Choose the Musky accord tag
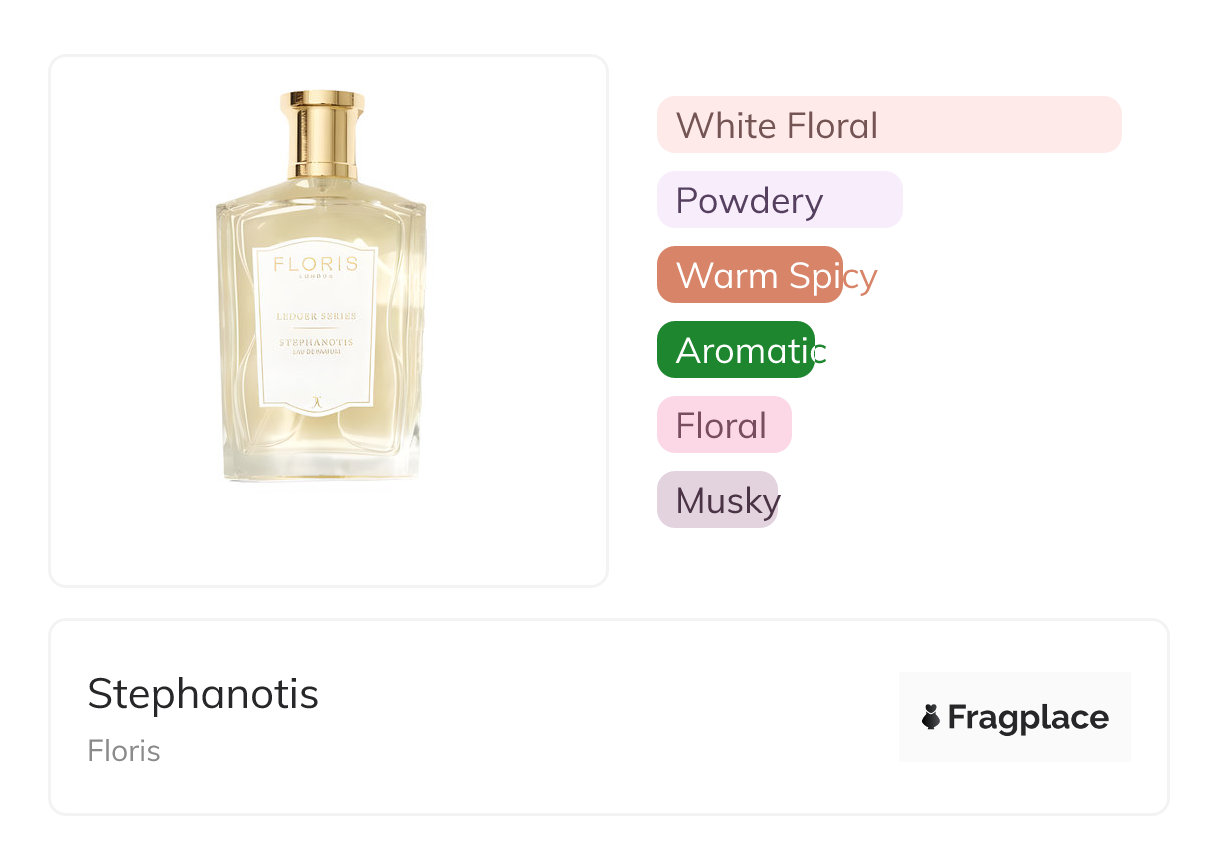The height and width of the screenshot is (864, 1218). tap(717, 500)
